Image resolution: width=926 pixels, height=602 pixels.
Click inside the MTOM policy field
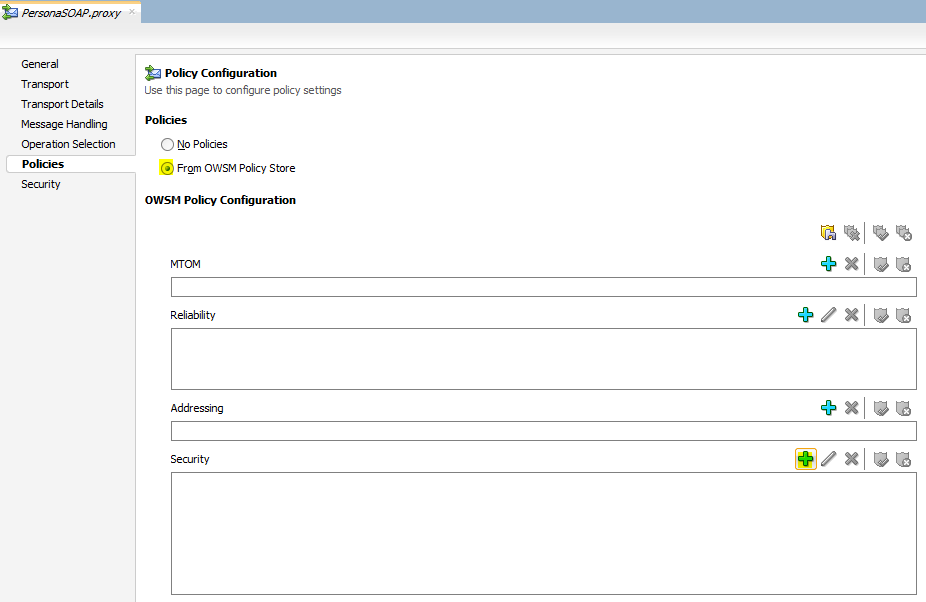[x=543, y=286]
